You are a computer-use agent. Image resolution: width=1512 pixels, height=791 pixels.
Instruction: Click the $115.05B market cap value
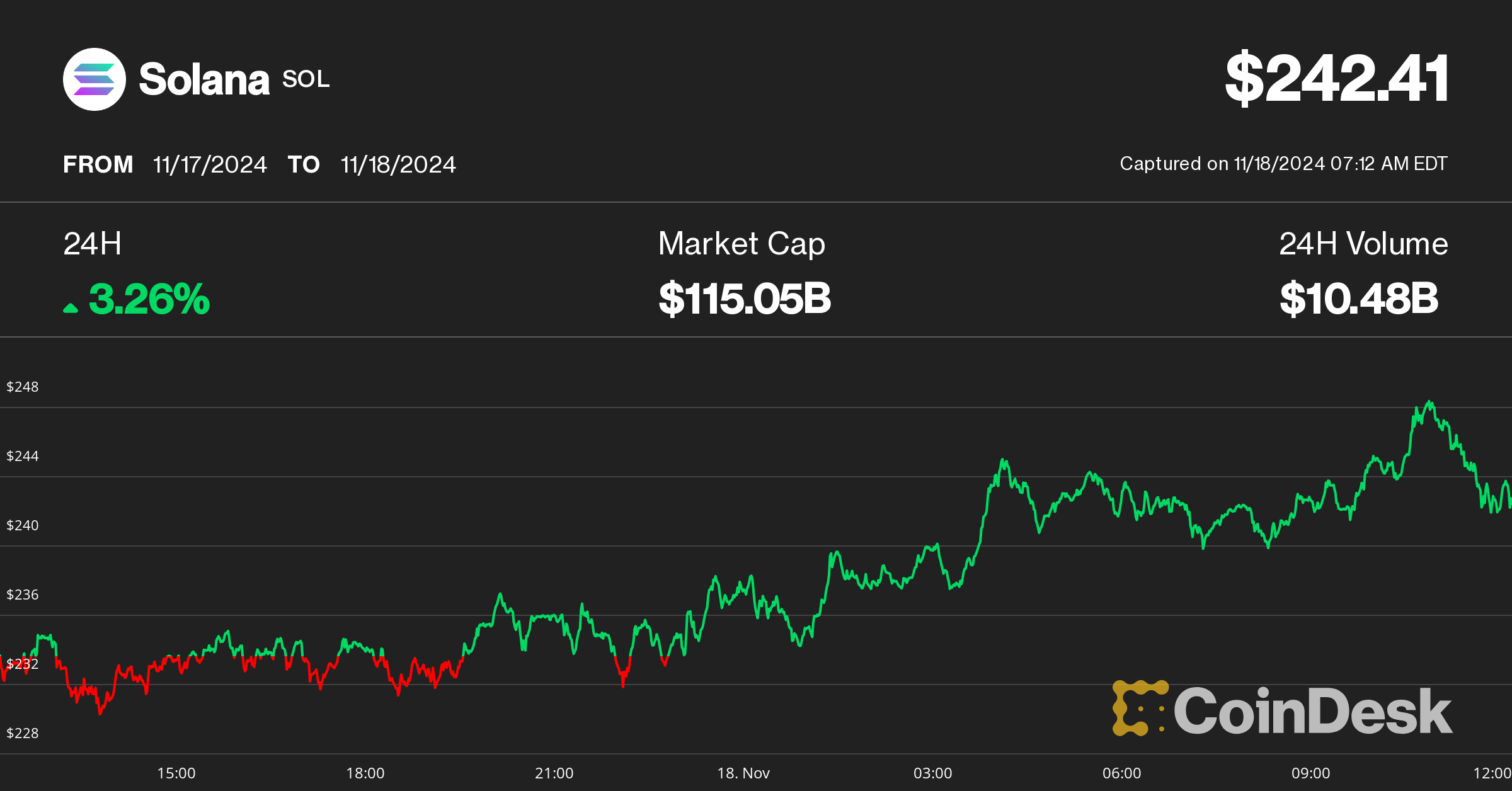[745, 299]
